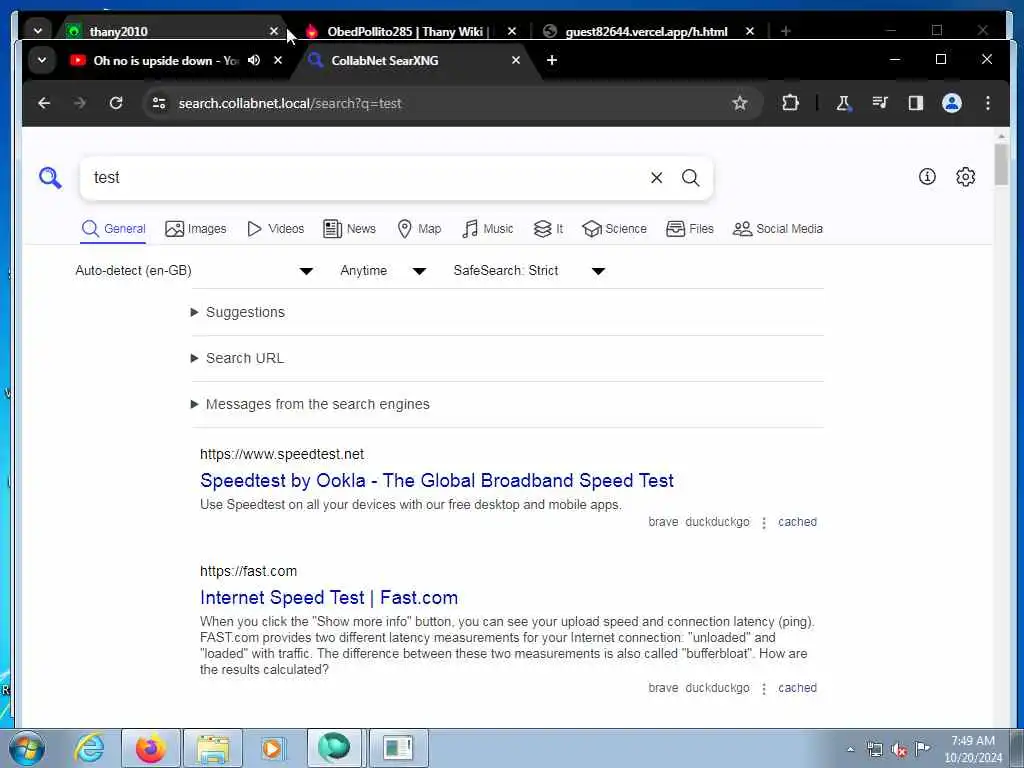This screenshot has height=768, width=1024.
Task: Open Firefox from taskbar
Action: coord(151,748)
